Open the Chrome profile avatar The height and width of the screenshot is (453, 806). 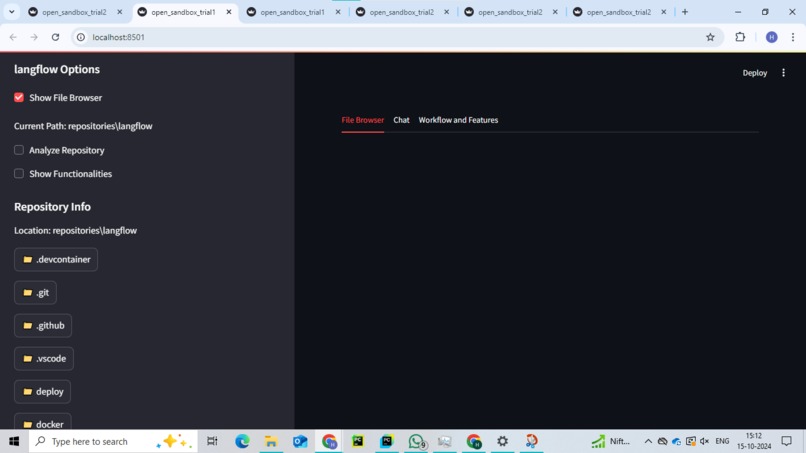point(772,37)
